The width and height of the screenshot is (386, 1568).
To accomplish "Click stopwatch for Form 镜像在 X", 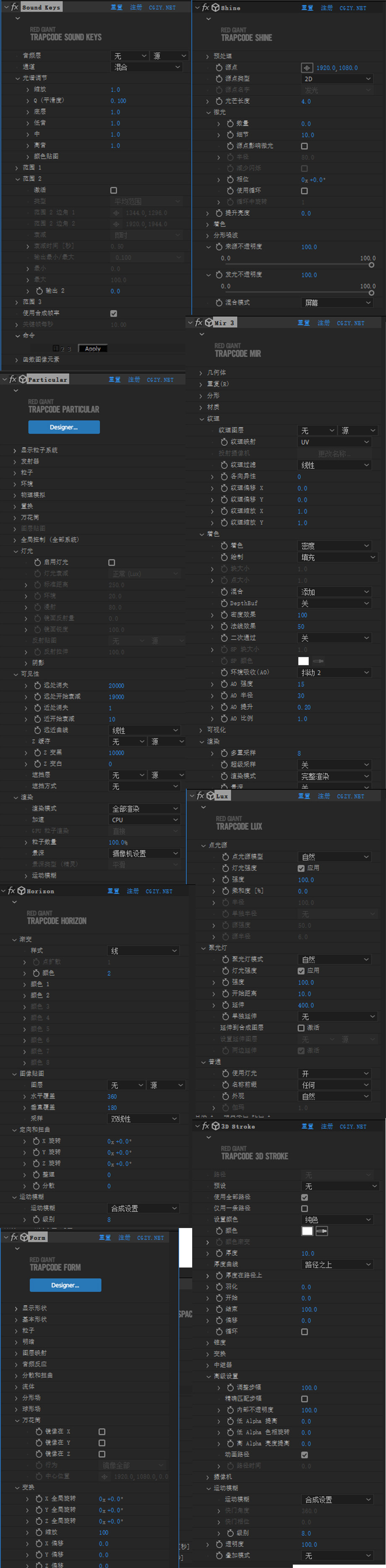I will click(x=39, y=1432).
